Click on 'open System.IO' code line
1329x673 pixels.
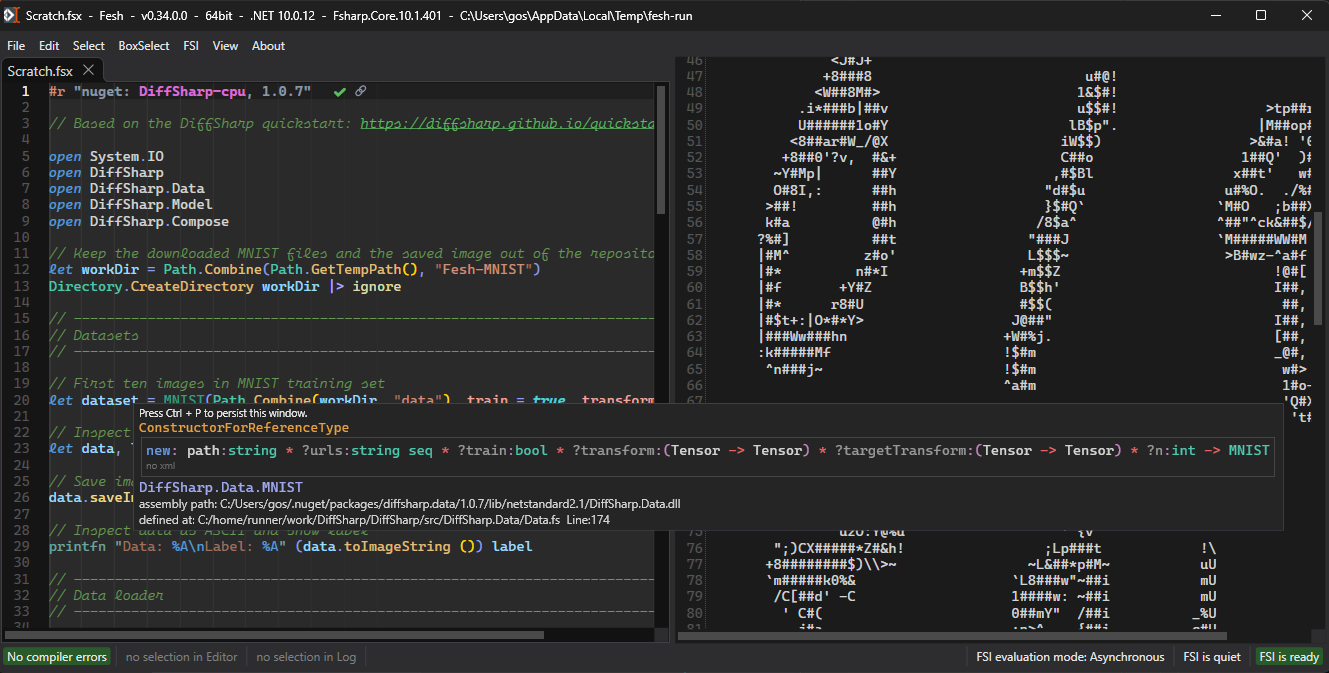point(106,157)
